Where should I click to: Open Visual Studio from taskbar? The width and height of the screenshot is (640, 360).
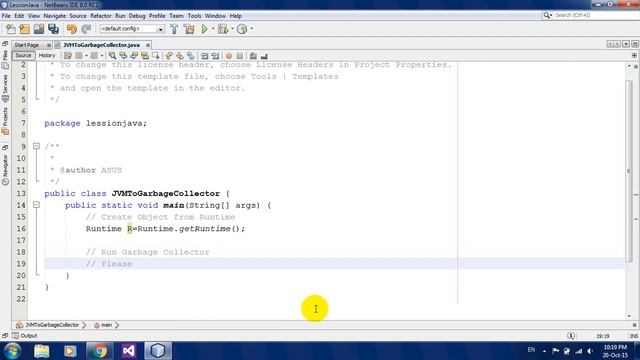(x=129, y=351)
